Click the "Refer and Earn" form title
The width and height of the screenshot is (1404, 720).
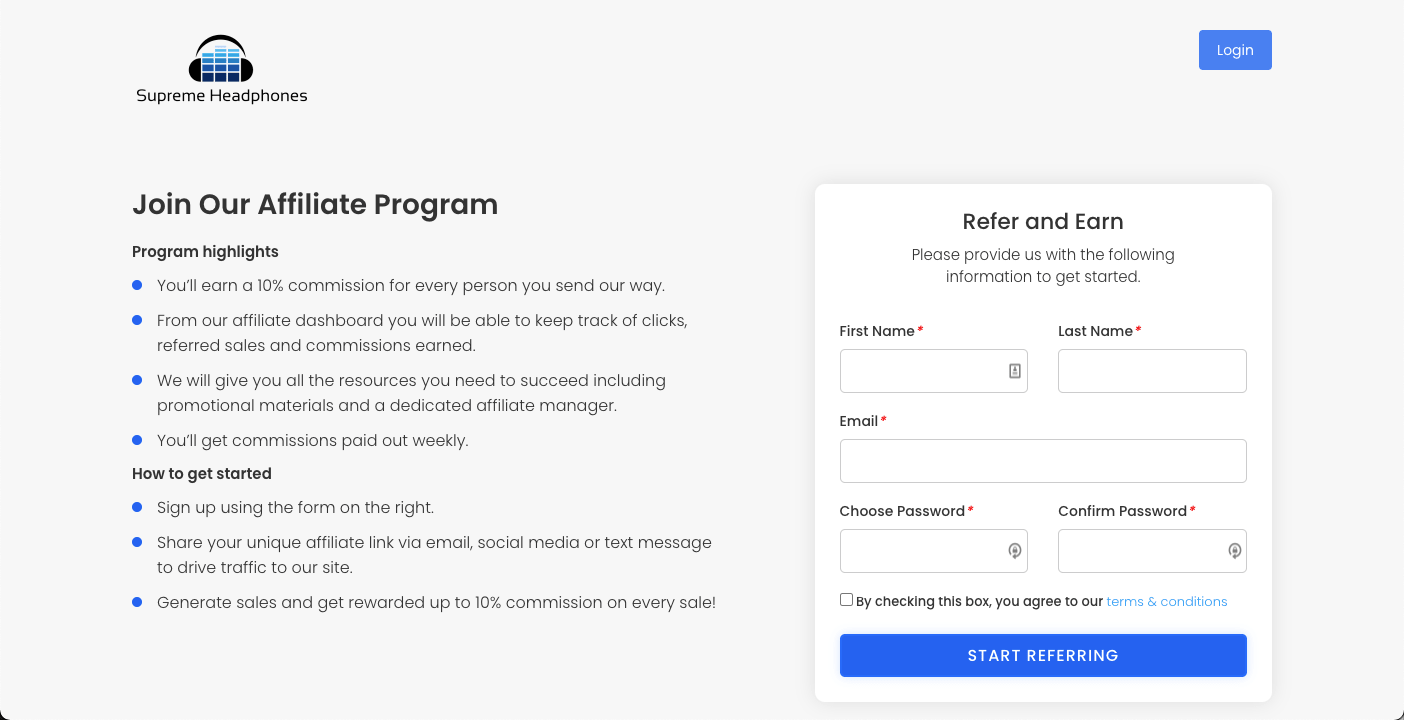[x=1043, y=222]
